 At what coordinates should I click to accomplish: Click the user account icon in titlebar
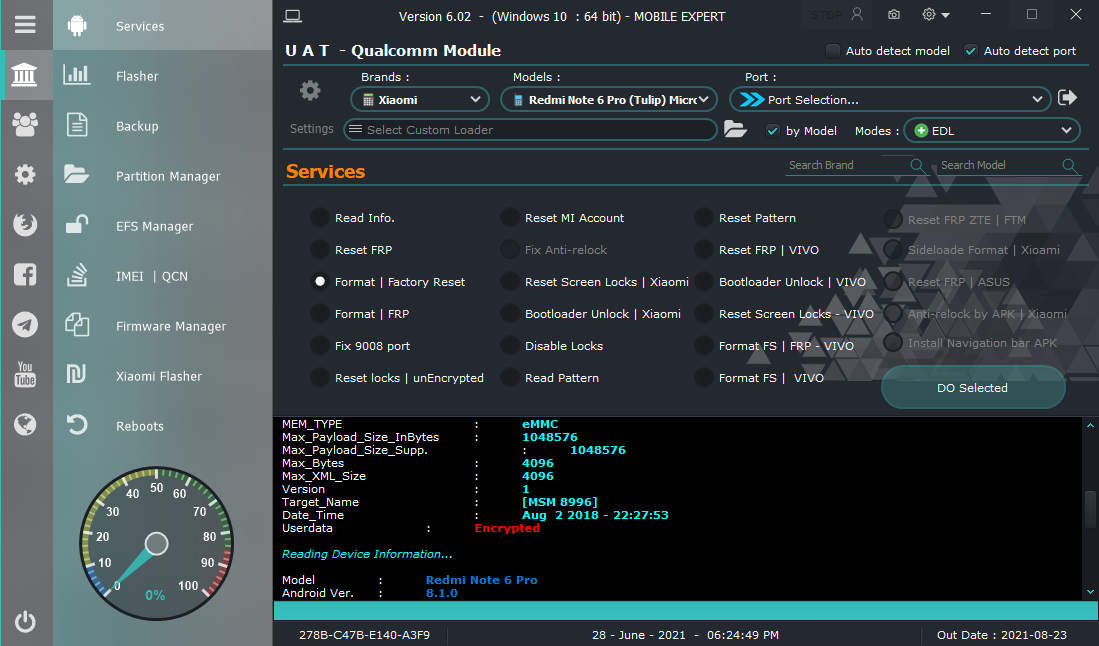857,15
